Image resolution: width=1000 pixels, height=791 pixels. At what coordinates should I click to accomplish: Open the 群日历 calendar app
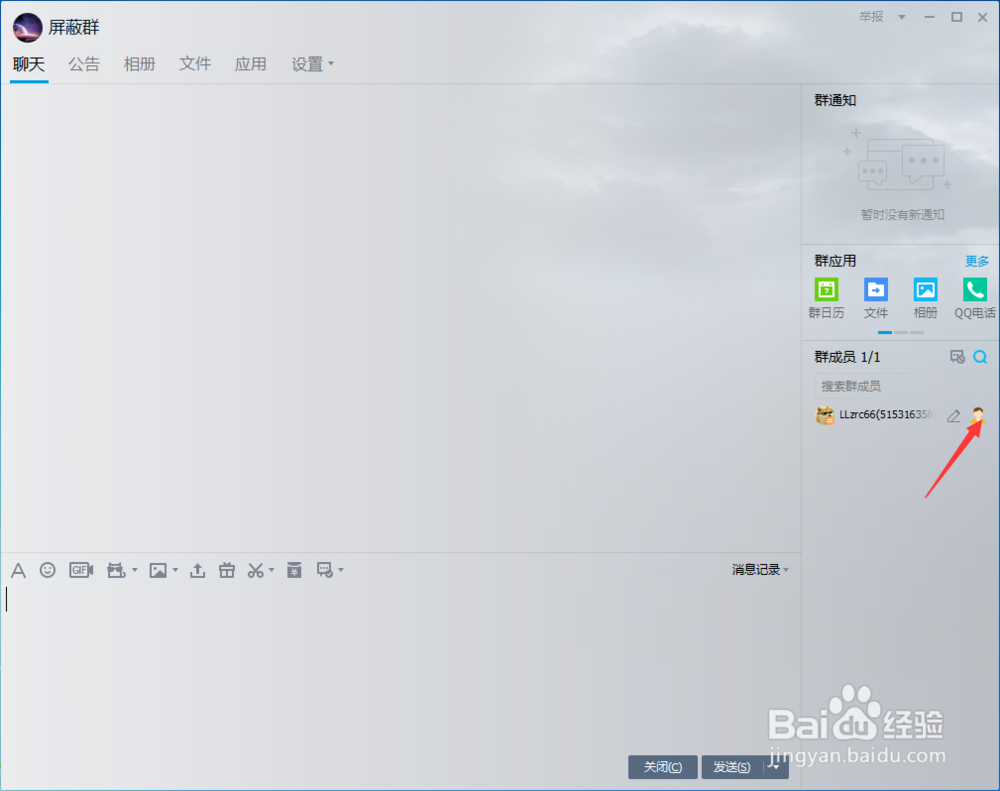click(x=827, y=298)
